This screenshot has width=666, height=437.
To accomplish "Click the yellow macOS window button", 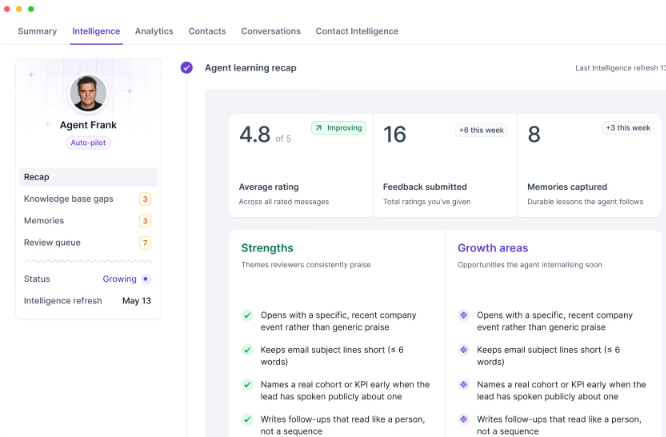I will click(x=19, y=9).
